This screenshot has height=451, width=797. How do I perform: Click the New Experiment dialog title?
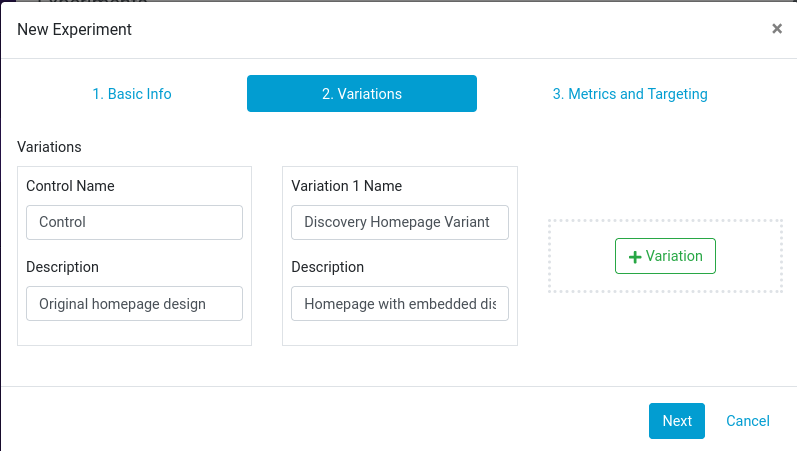[74, 29]
